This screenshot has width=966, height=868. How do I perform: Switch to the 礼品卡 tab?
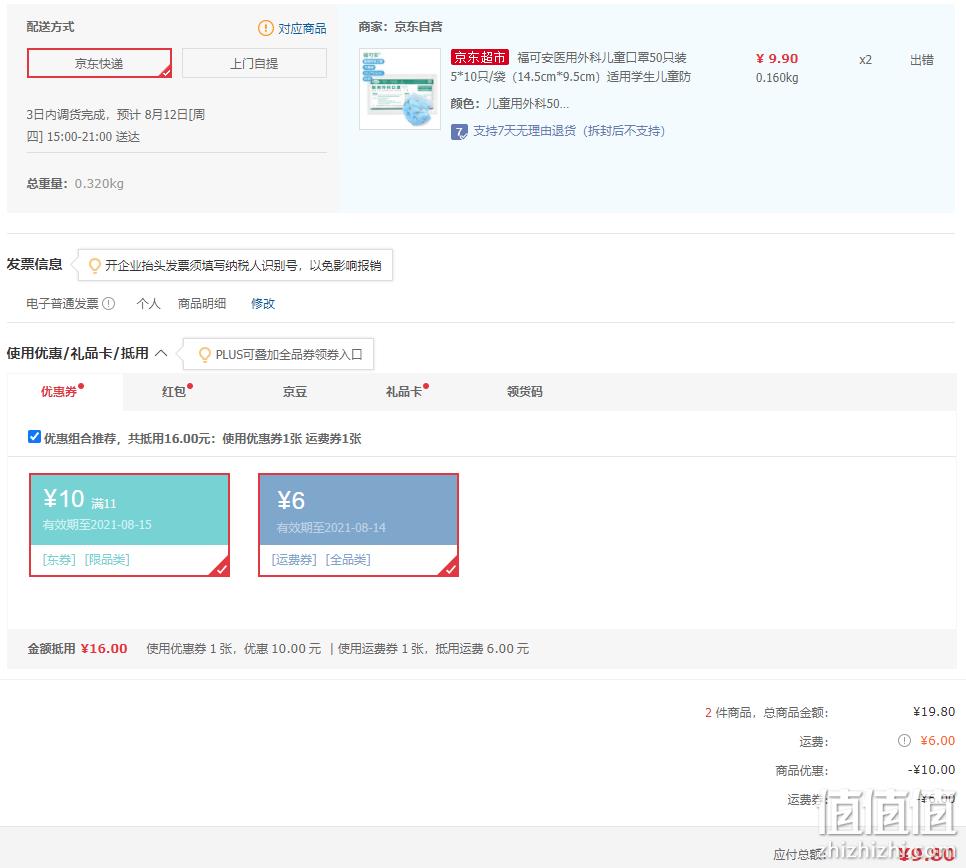pos(404,392)
